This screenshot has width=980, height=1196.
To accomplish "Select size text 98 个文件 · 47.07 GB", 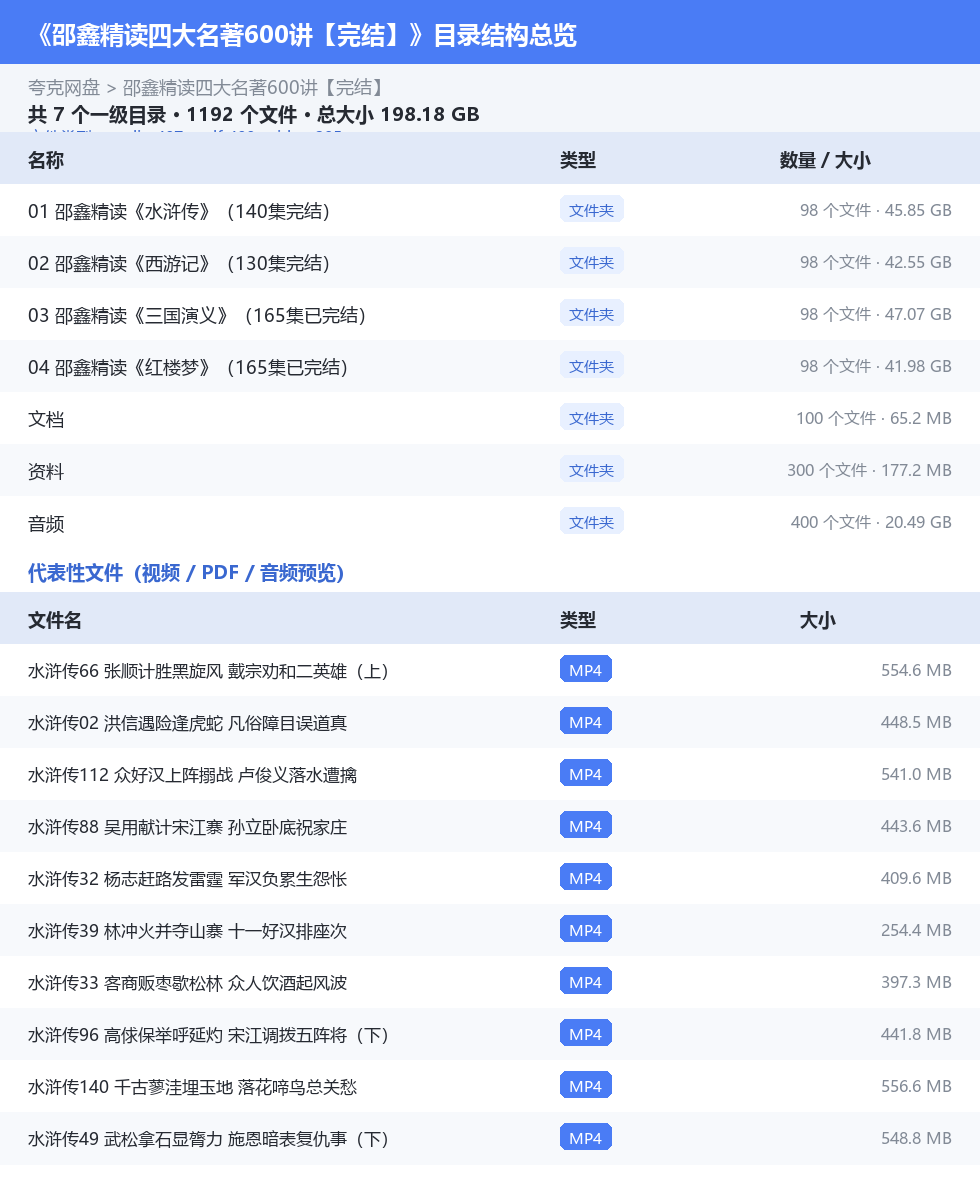I will pyautogui.click(x=876, y=314).
